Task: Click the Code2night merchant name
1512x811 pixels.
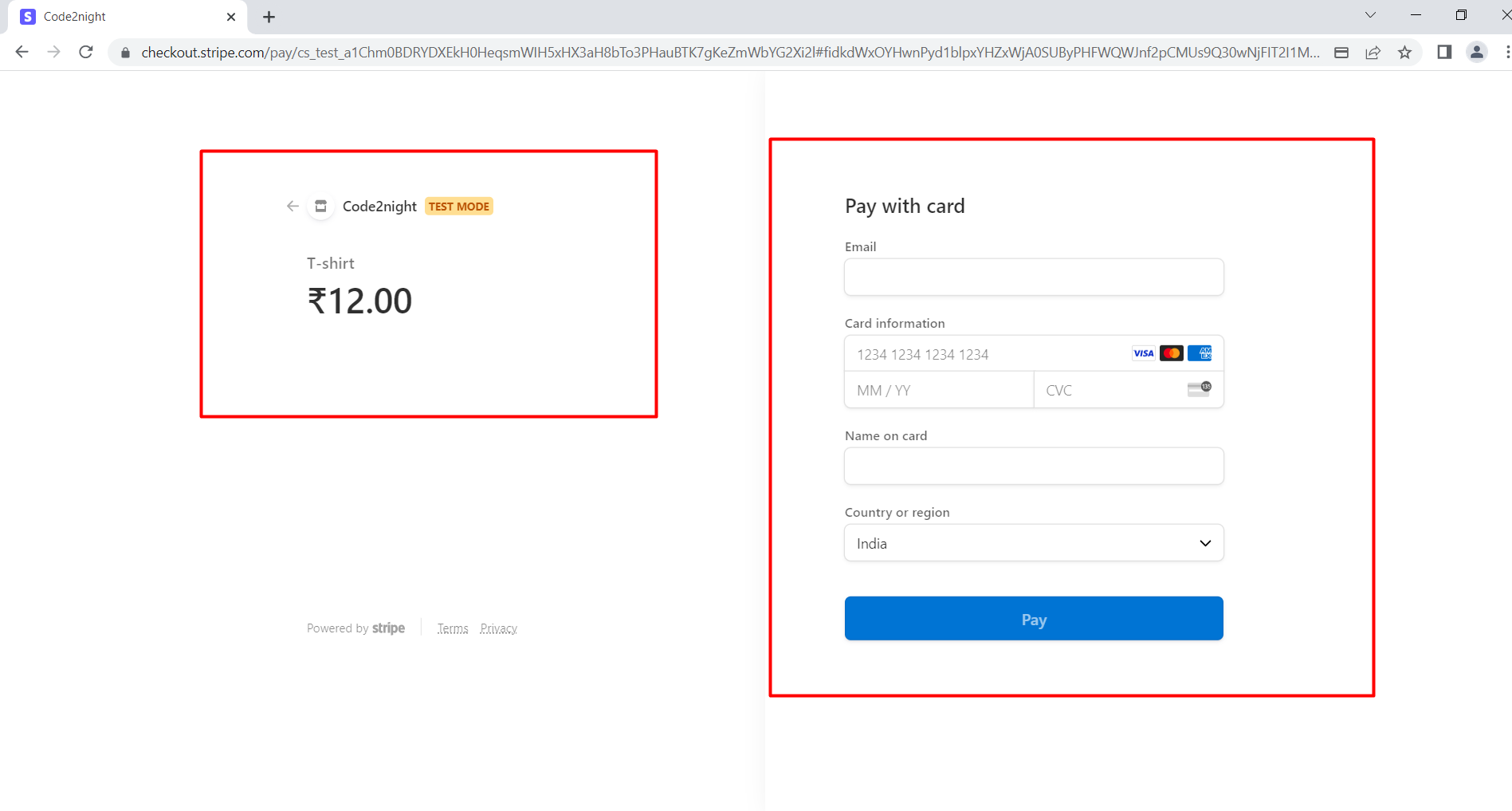Action: [379, 207]
